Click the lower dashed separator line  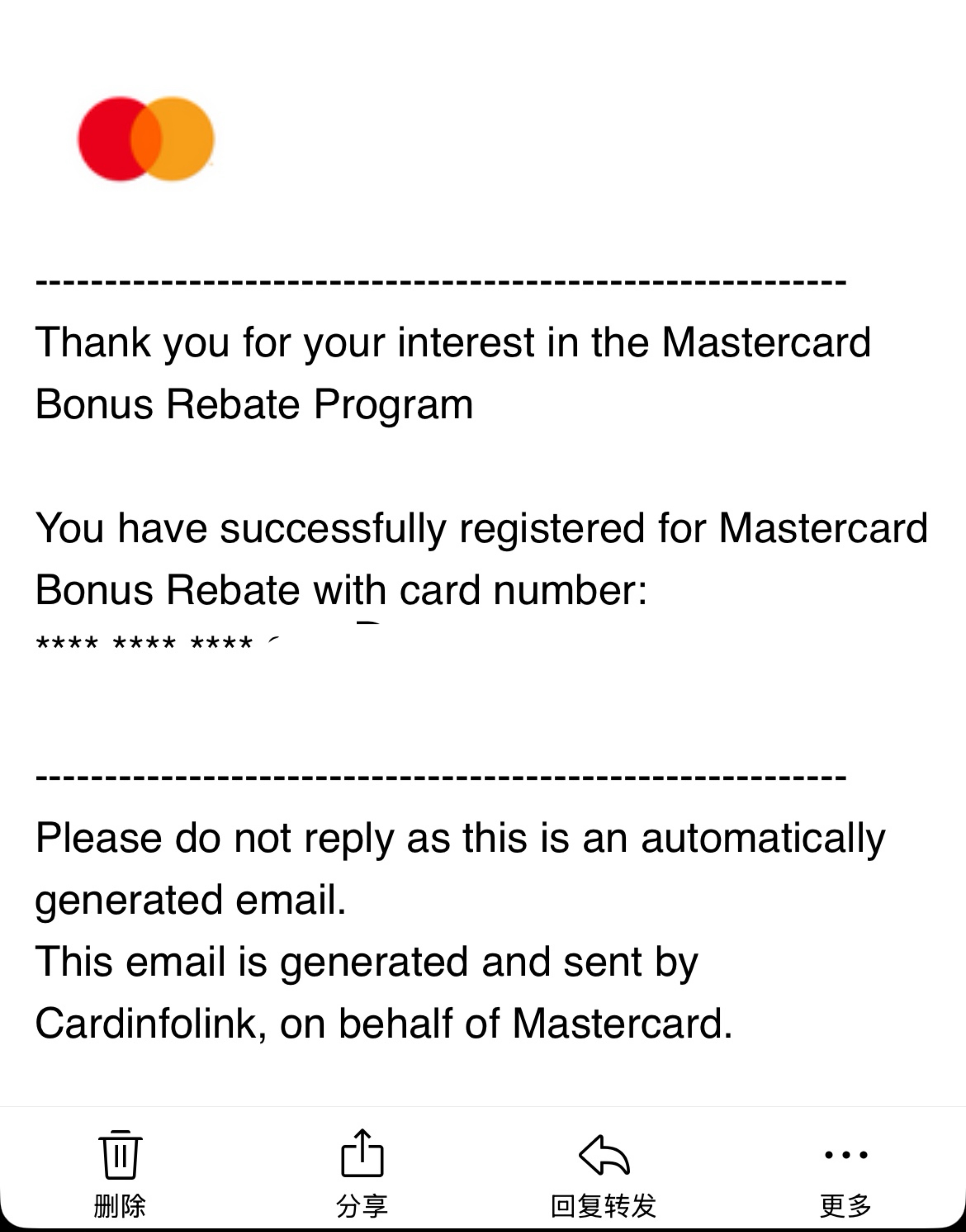tap(441, 776)
